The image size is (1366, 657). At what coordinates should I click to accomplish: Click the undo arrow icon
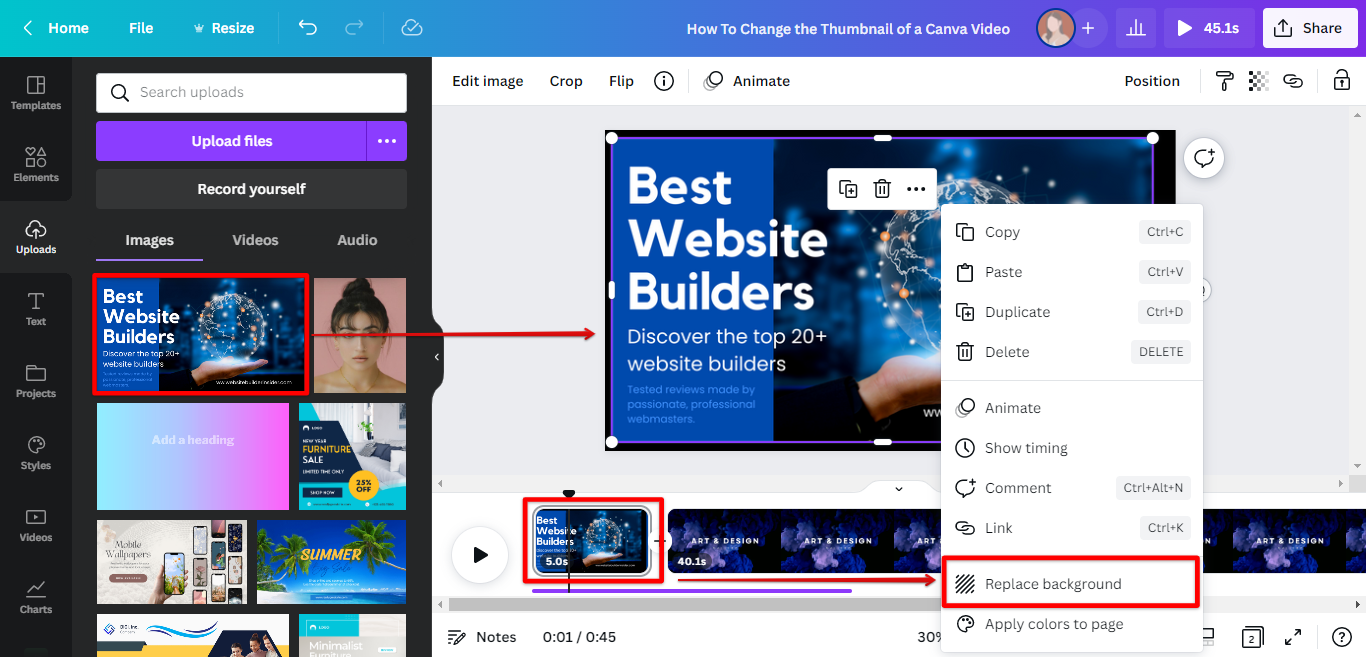click(308, 28)
